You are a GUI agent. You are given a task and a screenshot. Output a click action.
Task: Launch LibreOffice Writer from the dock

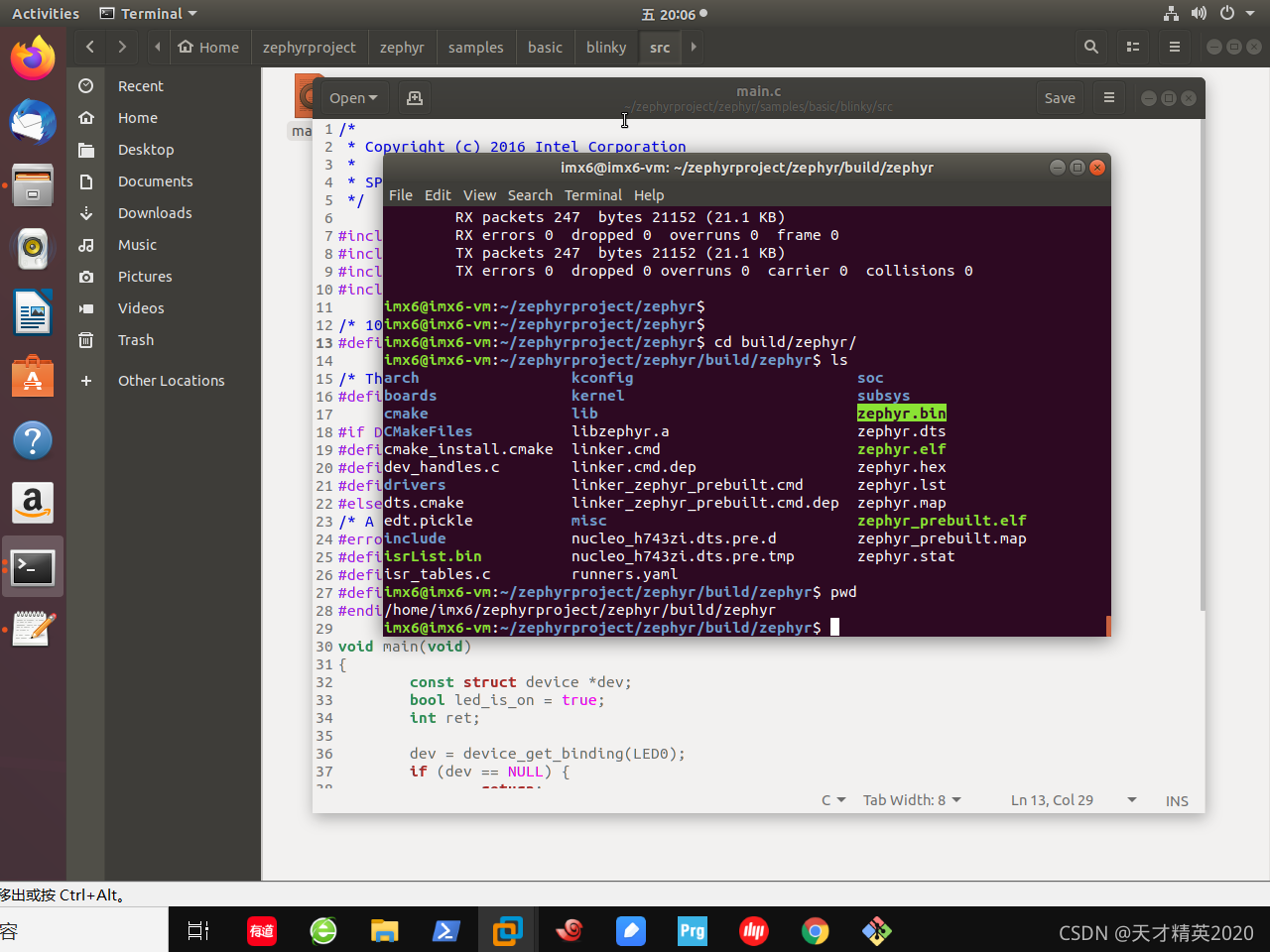(33, 312)
